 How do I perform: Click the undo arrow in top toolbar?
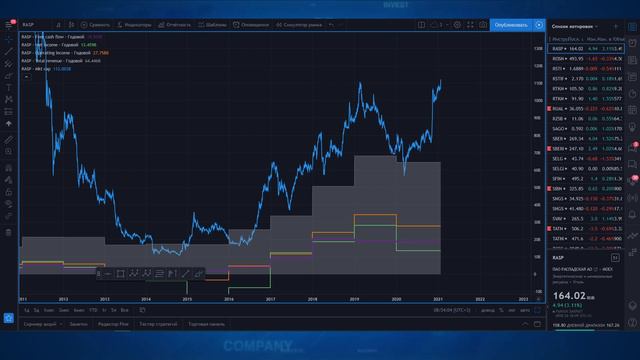[331, 25]
